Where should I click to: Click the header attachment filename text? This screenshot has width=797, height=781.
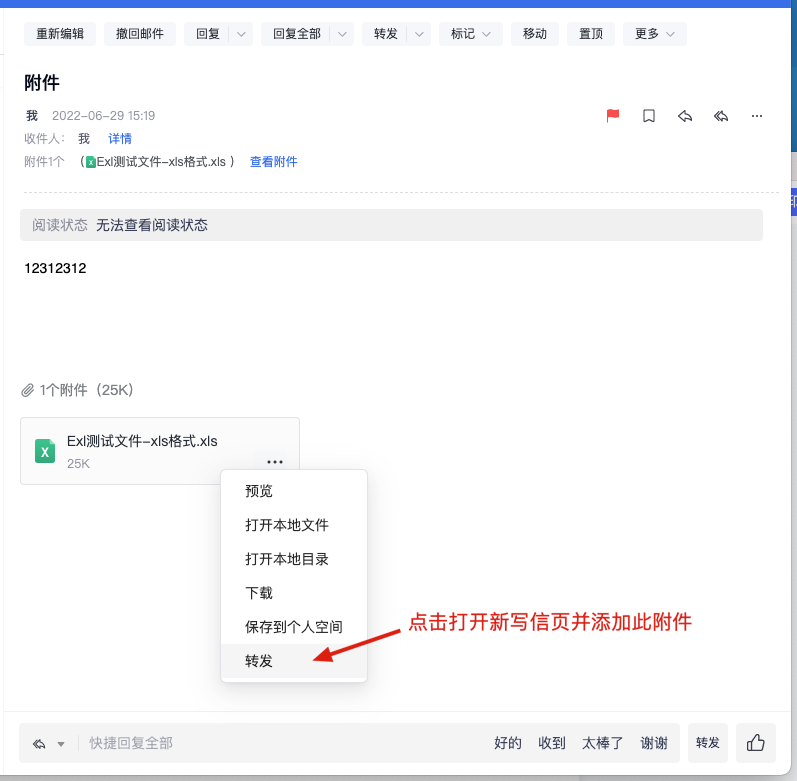coord(161,162)
